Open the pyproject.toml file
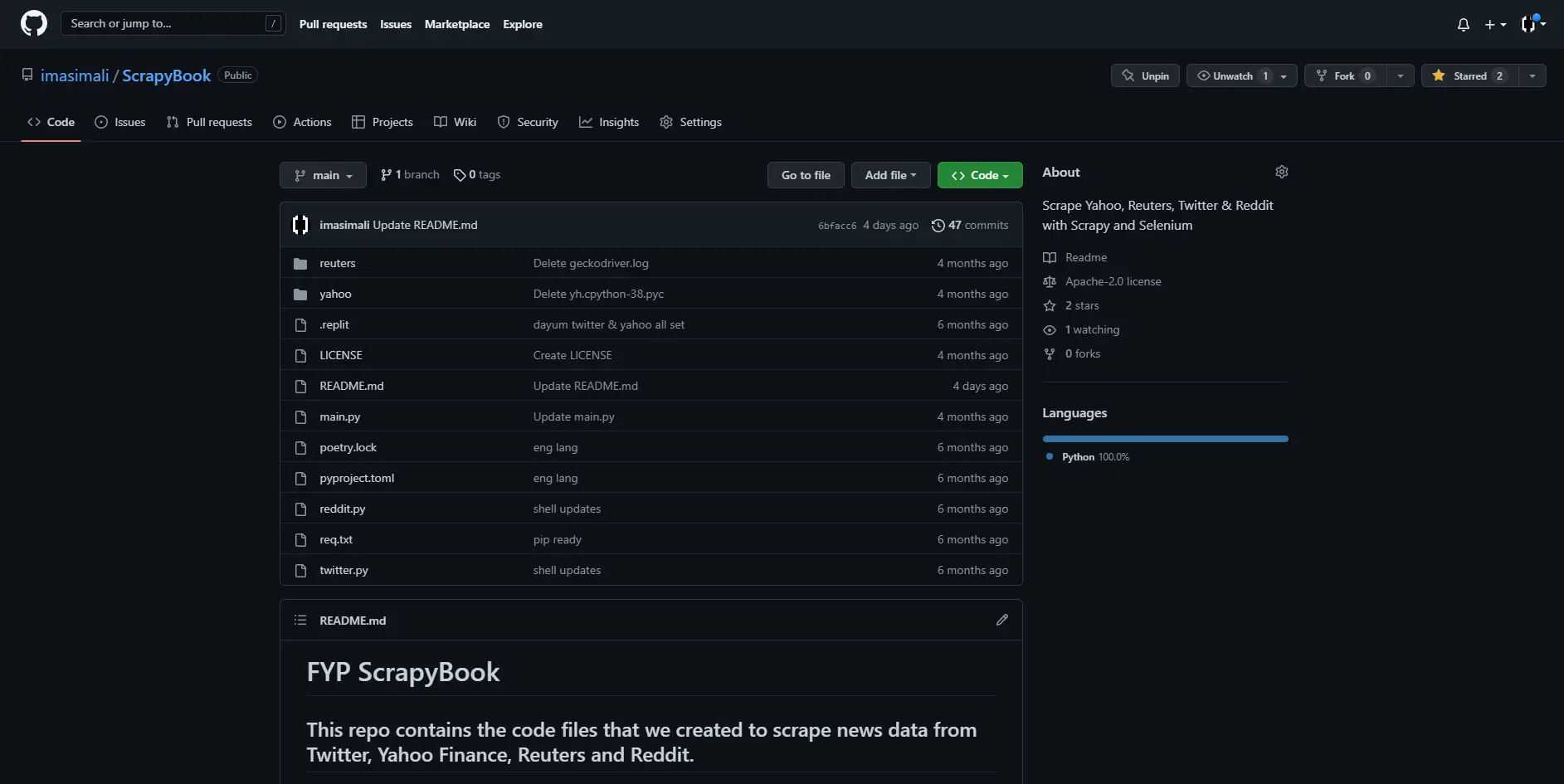 tap(357, 478)
